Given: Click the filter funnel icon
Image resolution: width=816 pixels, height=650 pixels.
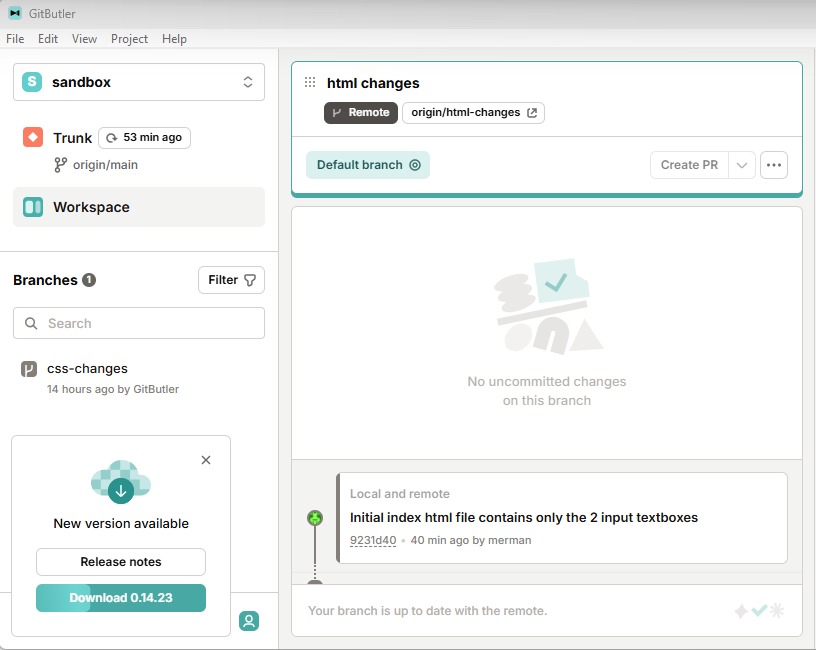Looking at the screenshot, I should [250, 280].
